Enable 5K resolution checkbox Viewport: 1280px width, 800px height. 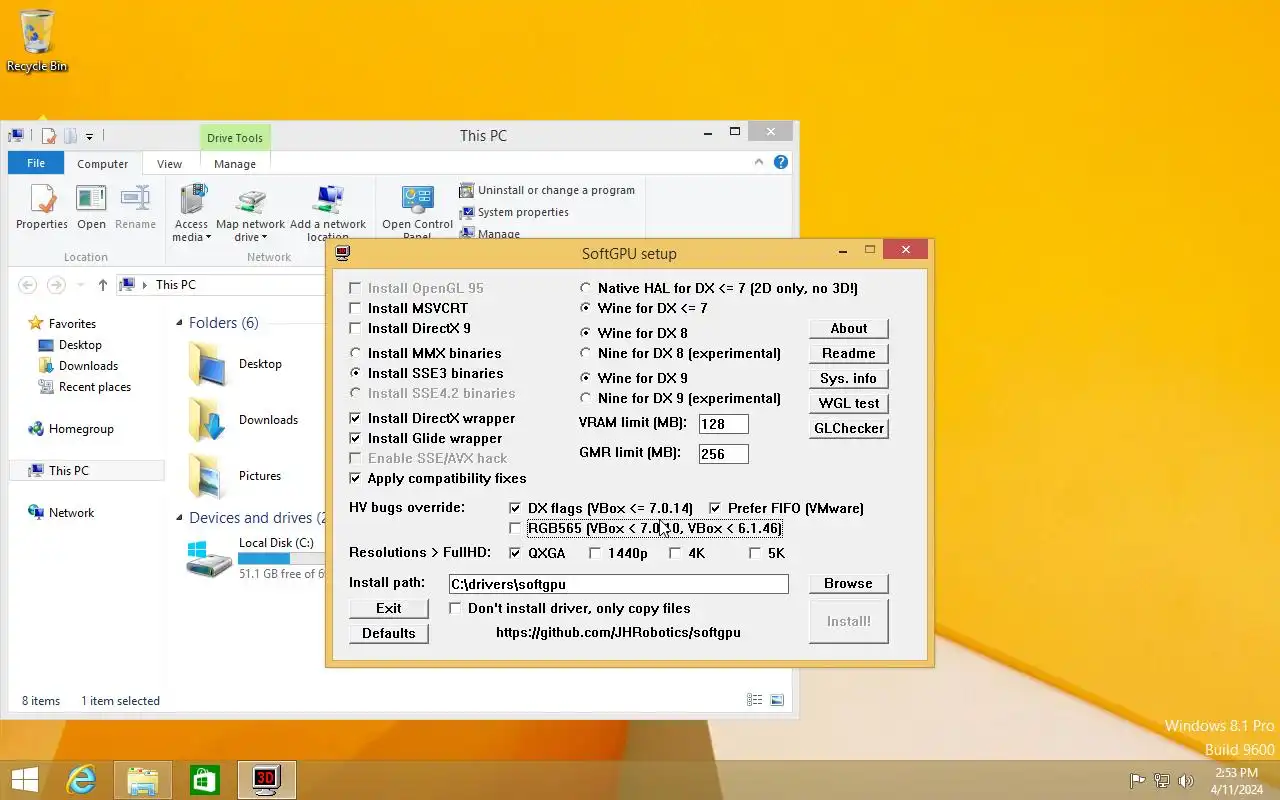(x=755, y=553)
